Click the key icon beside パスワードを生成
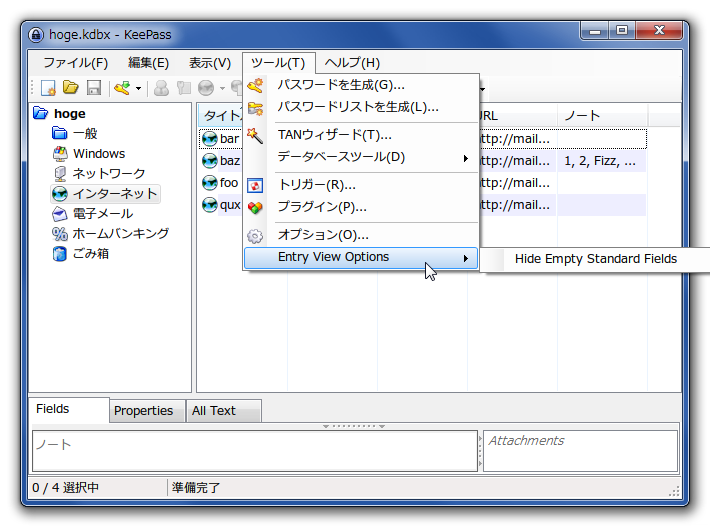This screenshot has height=527, width=710. click(255, 85)
